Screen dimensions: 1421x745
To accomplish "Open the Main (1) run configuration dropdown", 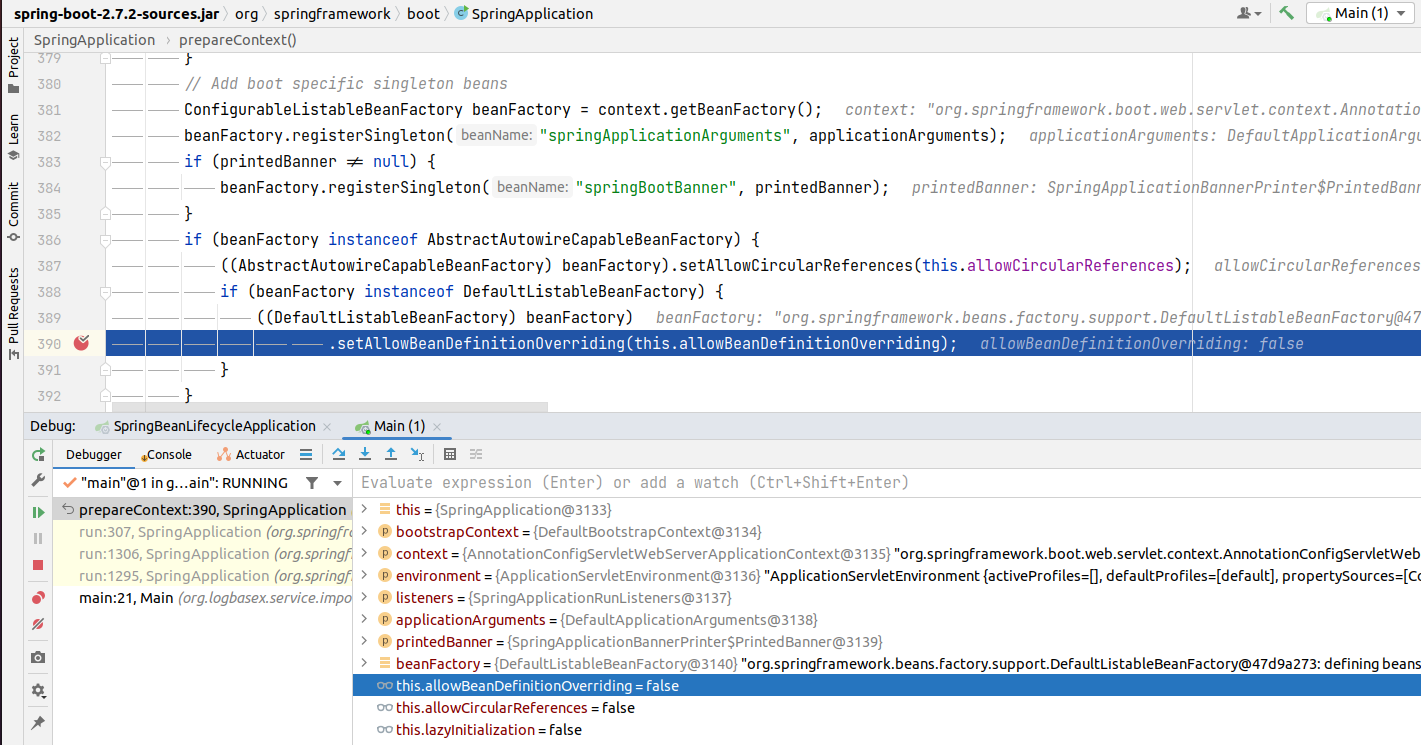I will tap(1362, 13).
